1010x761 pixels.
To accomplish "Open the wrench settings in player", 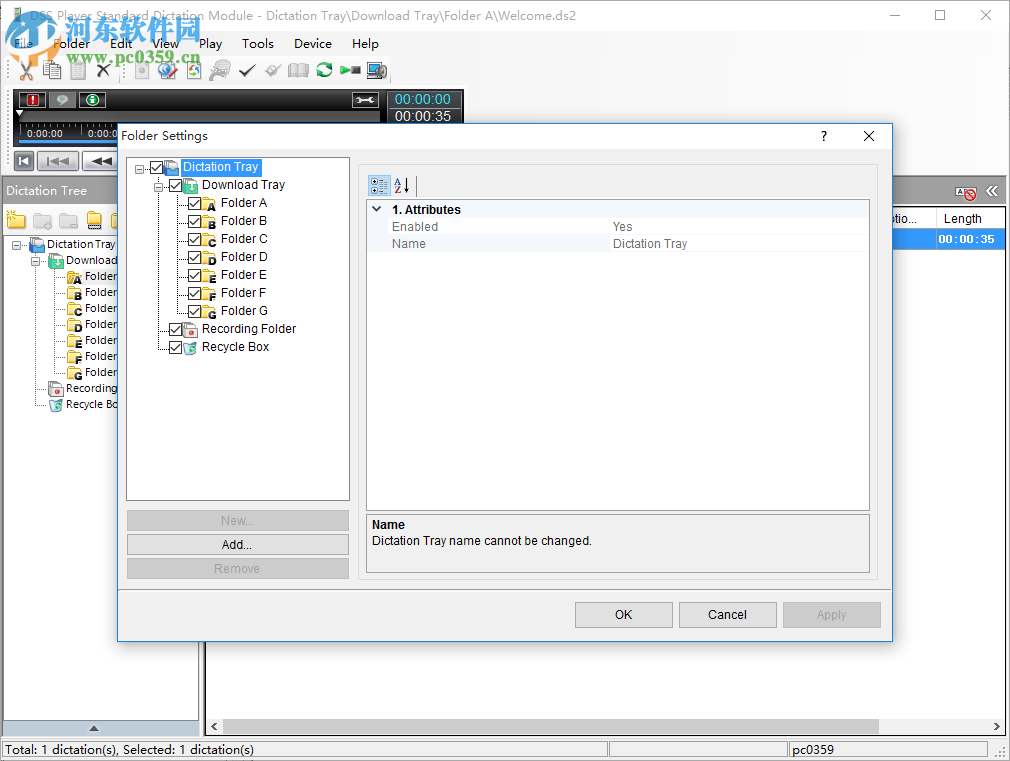I will click(365, 99).
